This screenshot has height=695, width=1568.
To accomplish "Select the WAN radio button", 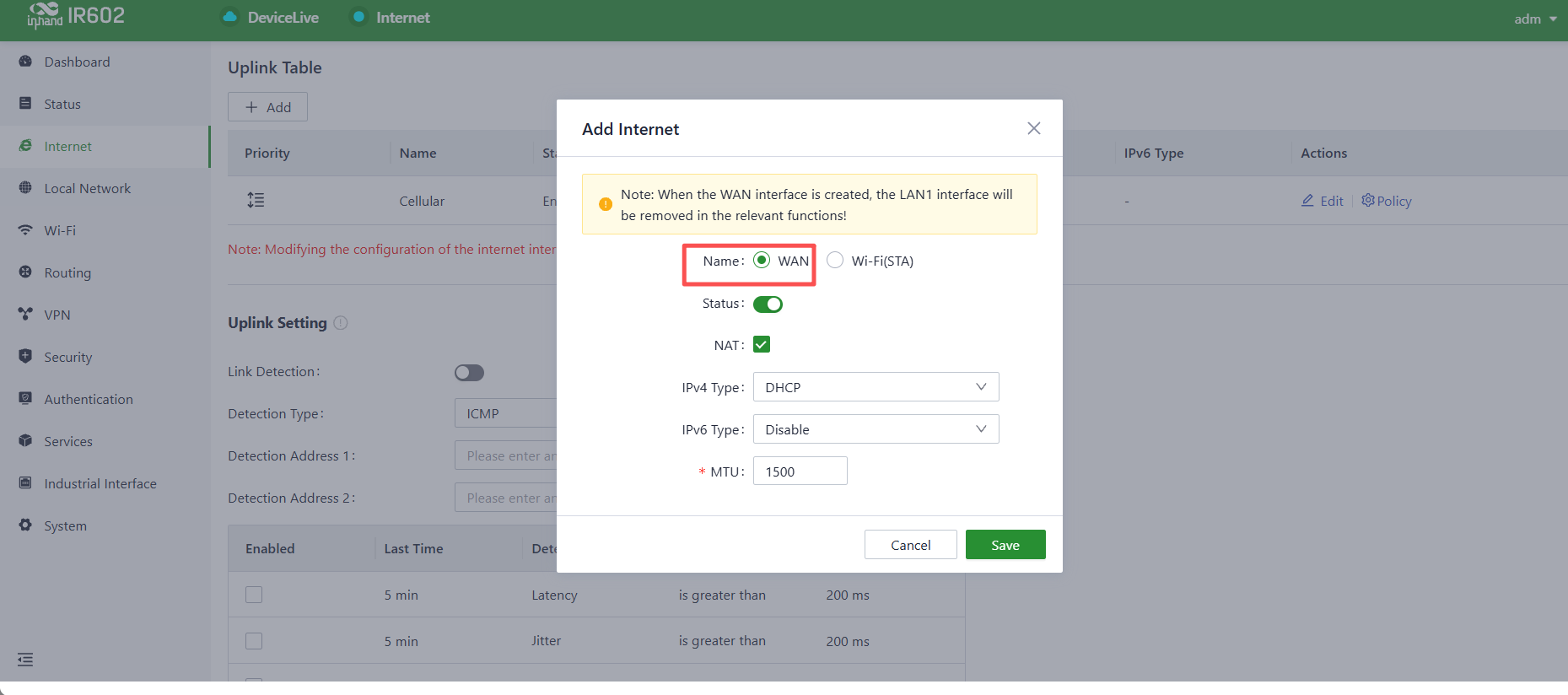I will [x=762, y=260].
